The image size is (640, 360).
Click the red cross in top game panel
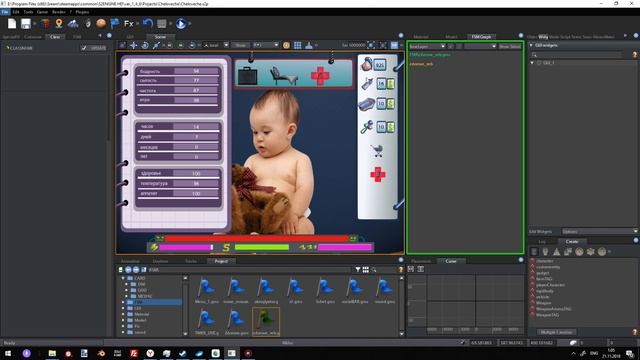tap(320, 76)
